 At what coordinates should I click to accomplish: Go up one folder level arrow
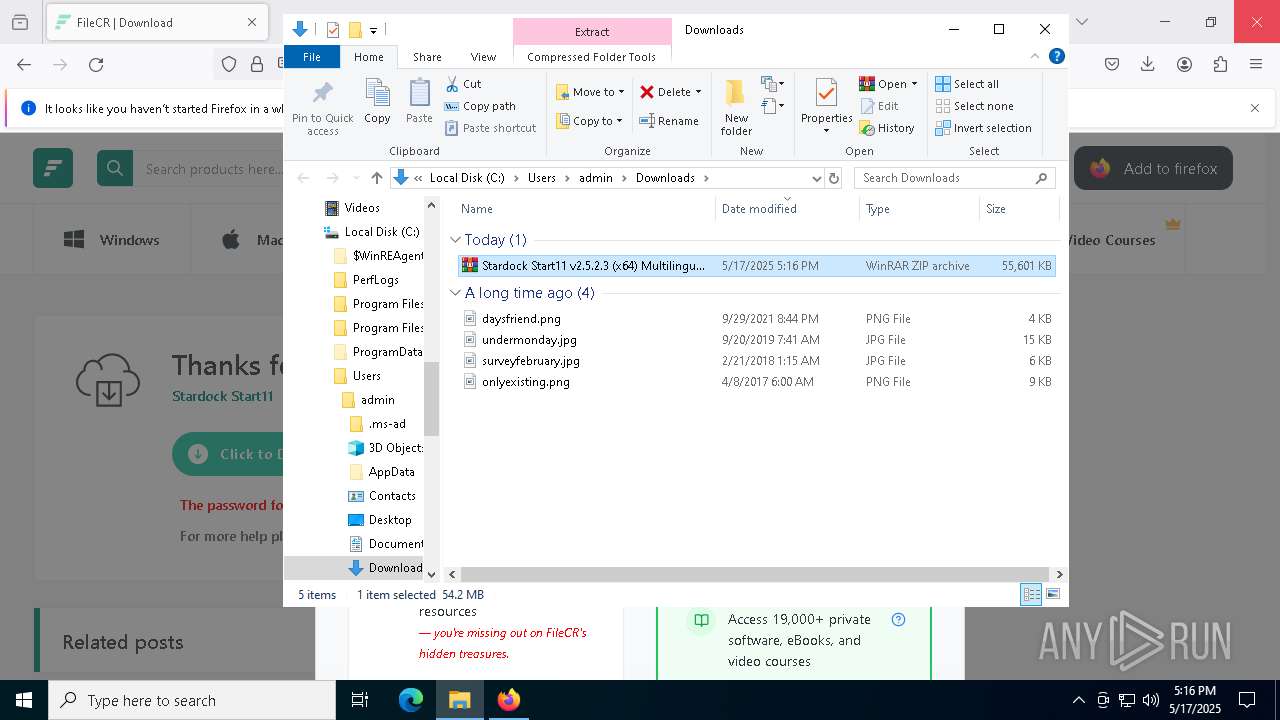pos(376,178)
